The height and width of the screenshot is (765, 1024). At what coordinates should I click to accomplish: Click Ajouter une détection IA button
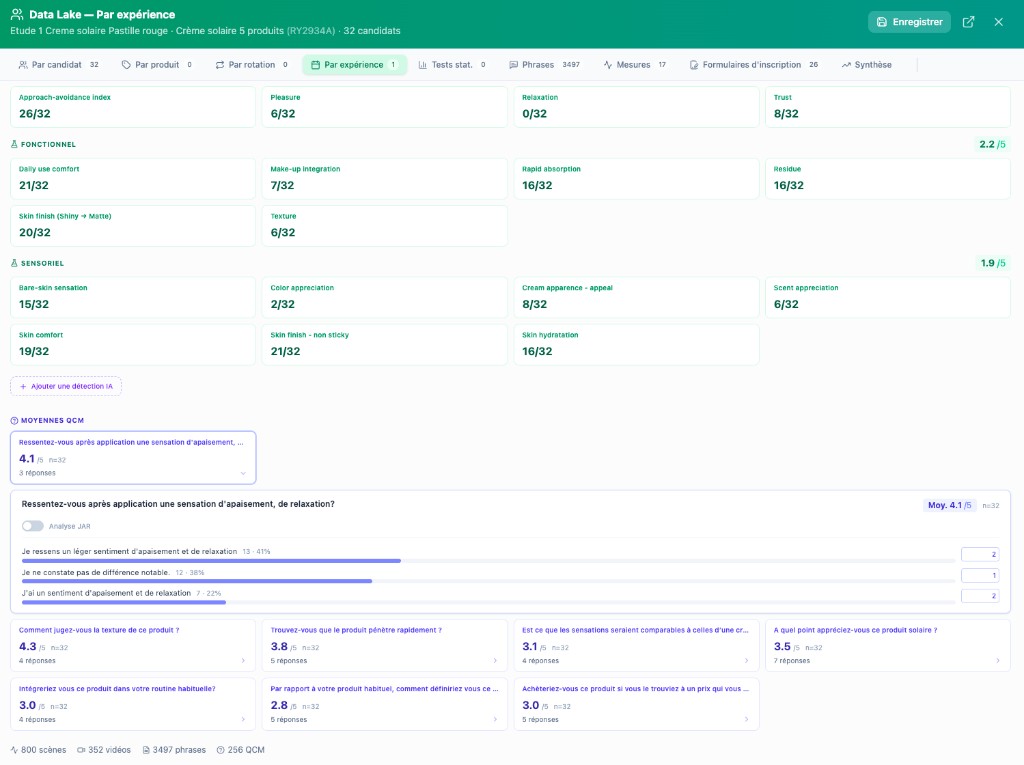(66, 386)
